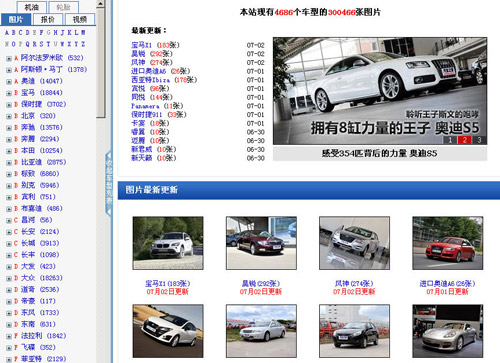This screenshot has width=500, height=363.
Task: Open the dark red 昊锐 sedan thumbnail
Action: pos(261,243)
